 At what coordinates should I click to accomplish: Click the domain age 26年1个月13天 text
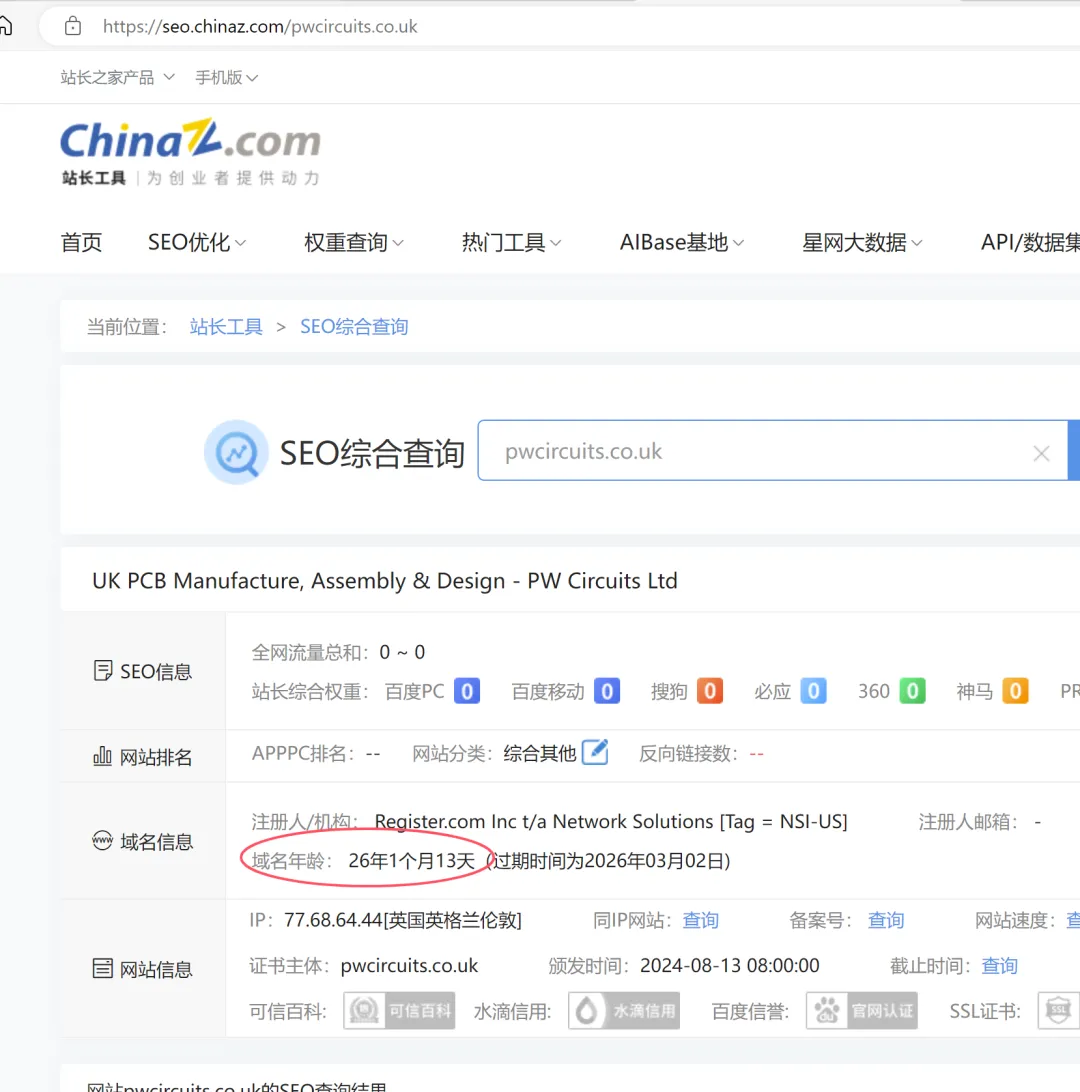412,861
